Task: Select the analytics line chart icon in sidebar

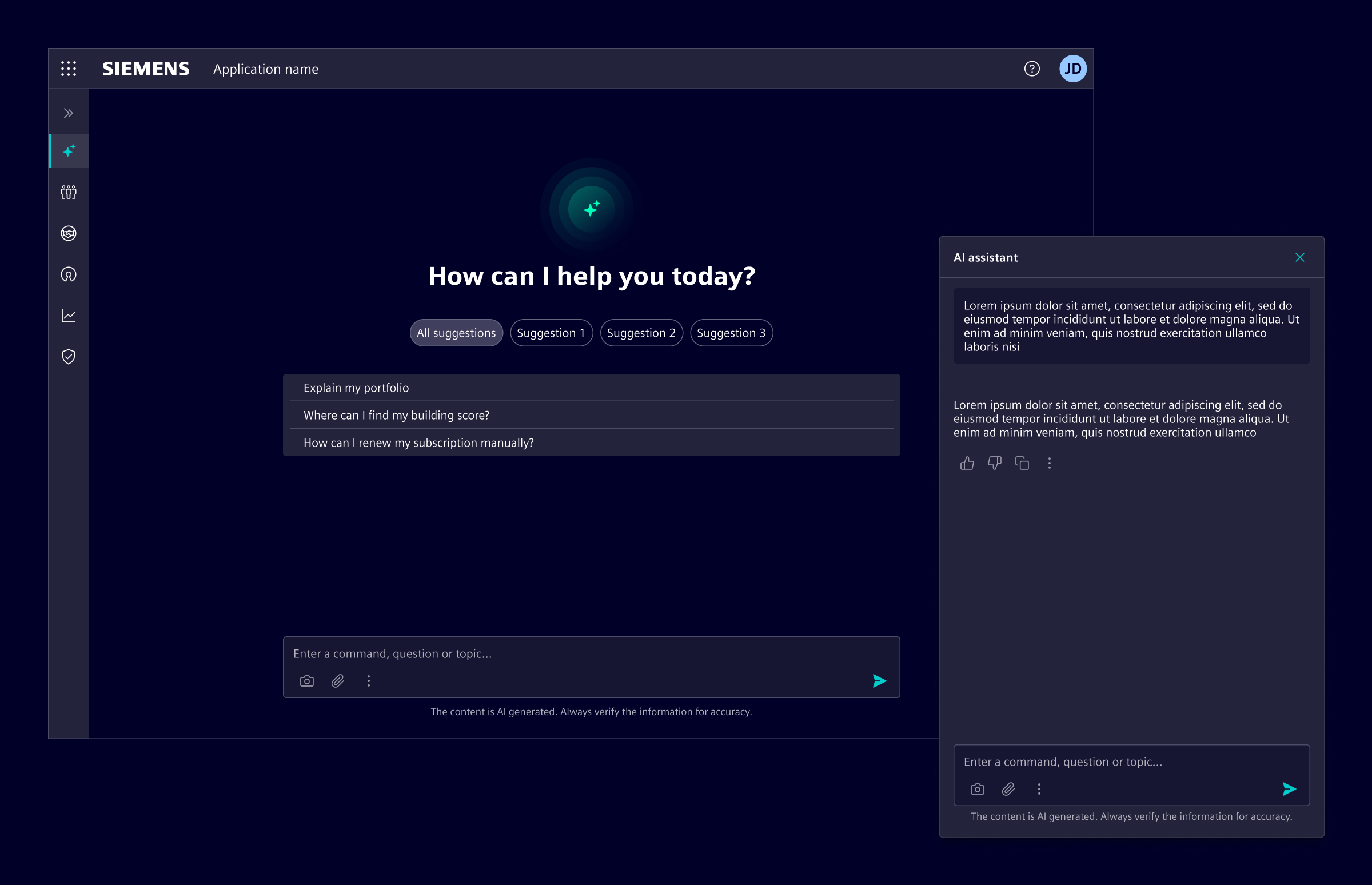Action: pyautogui.click(x=69, y=316)
